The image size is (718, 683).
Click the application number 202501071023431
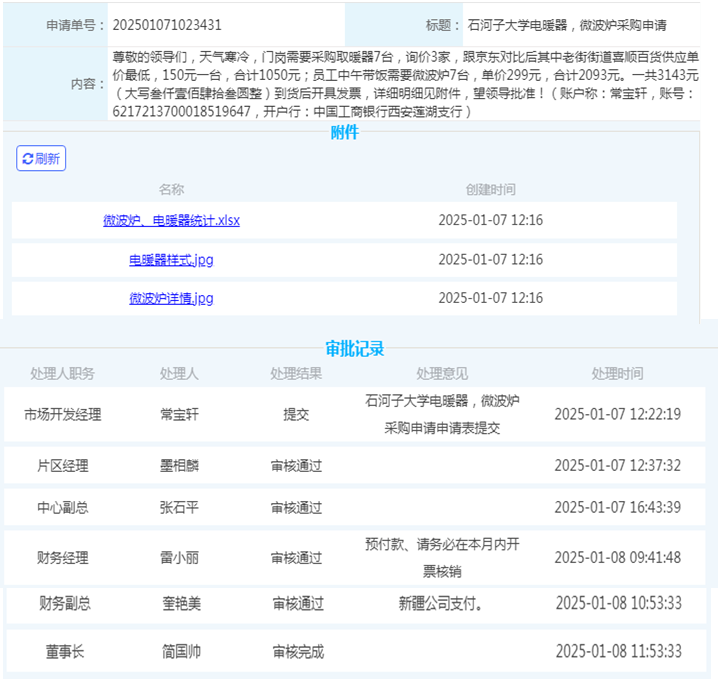[x=168, y=24]
